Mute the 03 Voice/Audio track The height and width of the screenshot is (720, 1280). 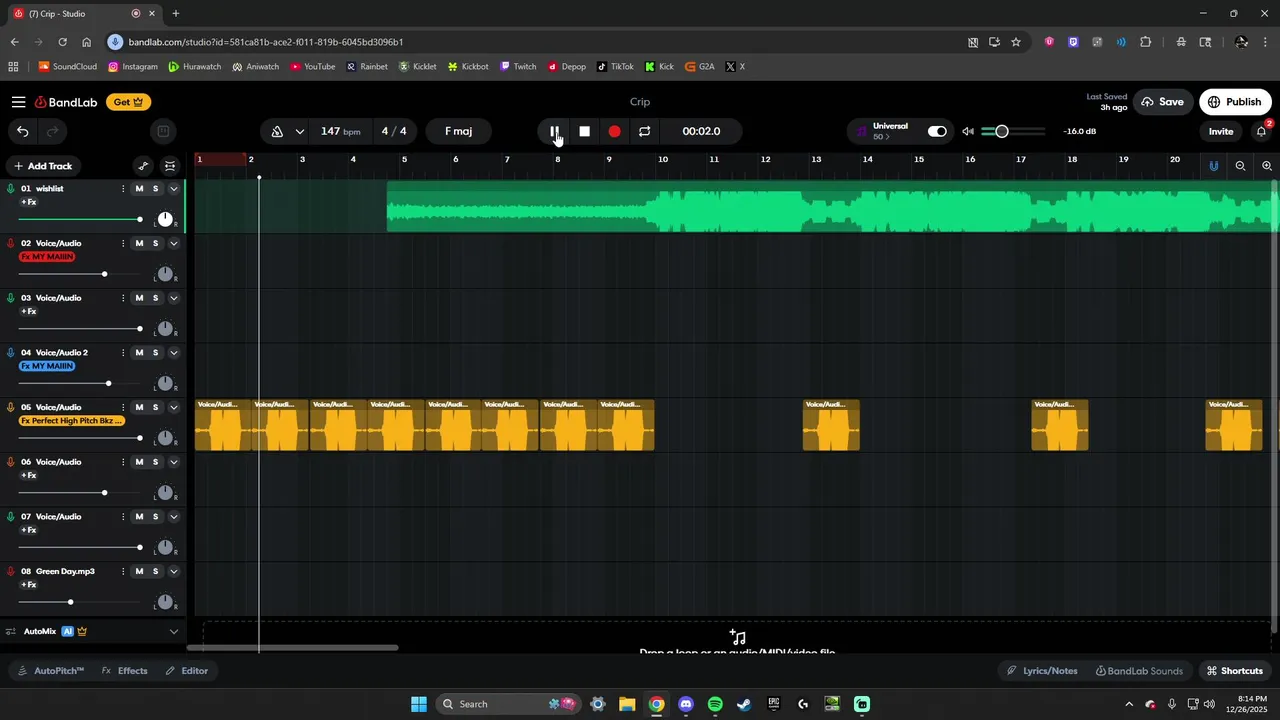click(x=139, y=298)
